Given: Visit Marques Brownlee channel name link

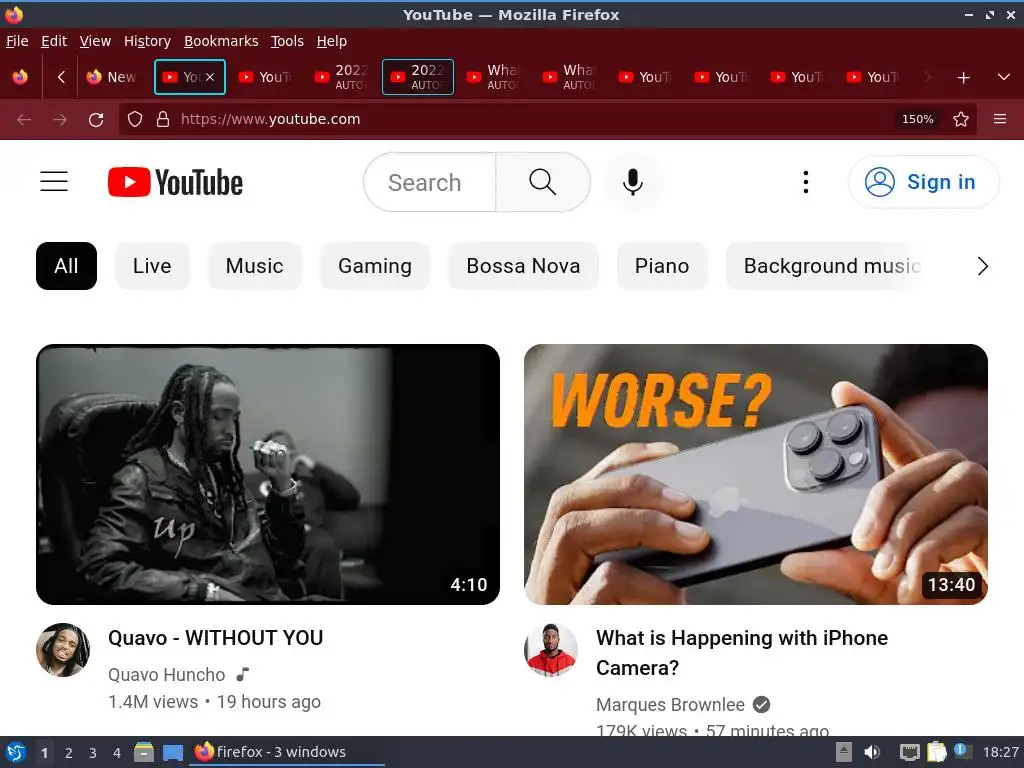Looking at the screenshot, I should click(670, 705).
